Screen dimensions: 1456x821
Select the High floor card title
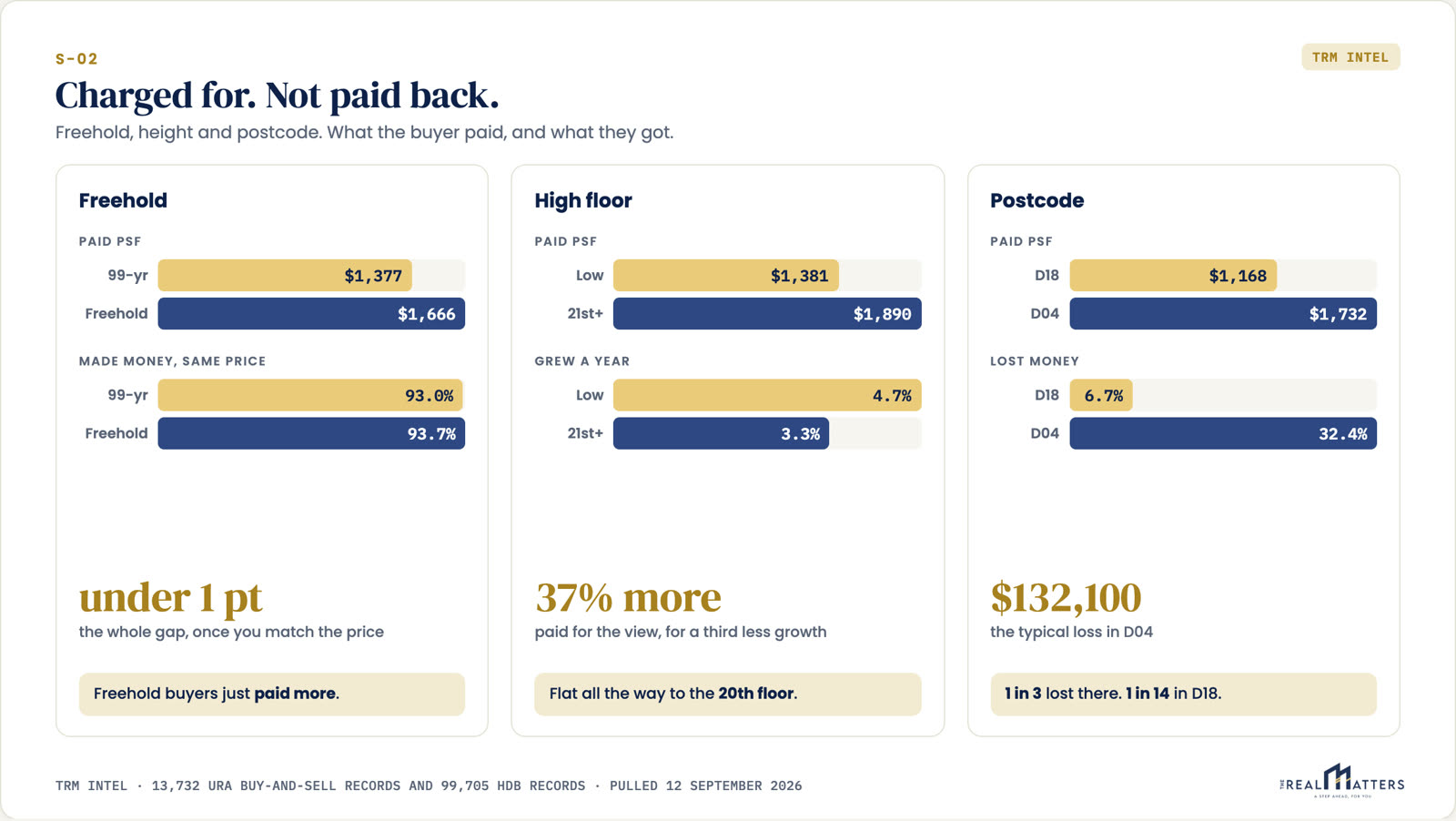pos(583,200)
